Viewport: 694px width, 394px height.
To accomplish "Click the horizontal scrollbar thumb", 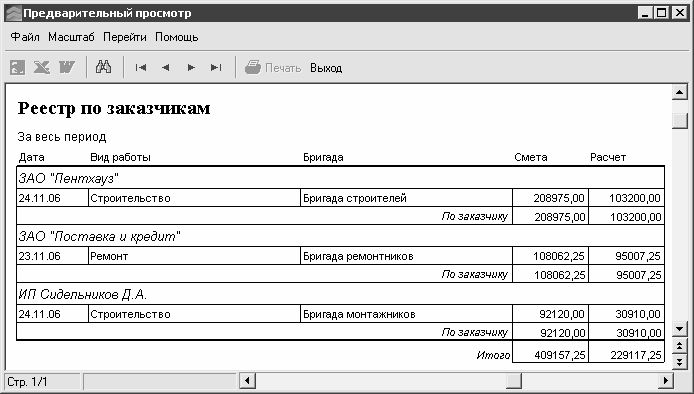I will pyautogui.click(x=514, y=381).
